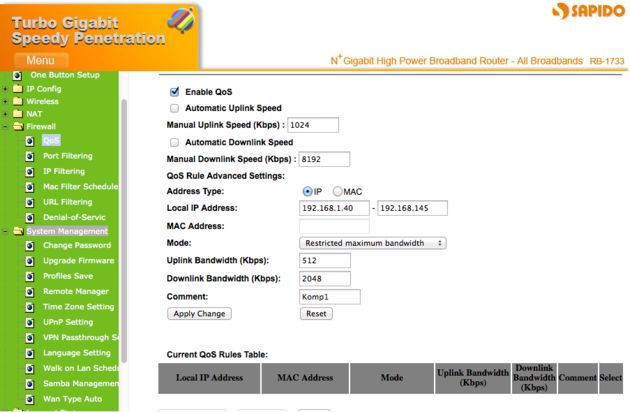
Task: Click the sidebar vertical scrollbar
Action: [x=124, y=231]
